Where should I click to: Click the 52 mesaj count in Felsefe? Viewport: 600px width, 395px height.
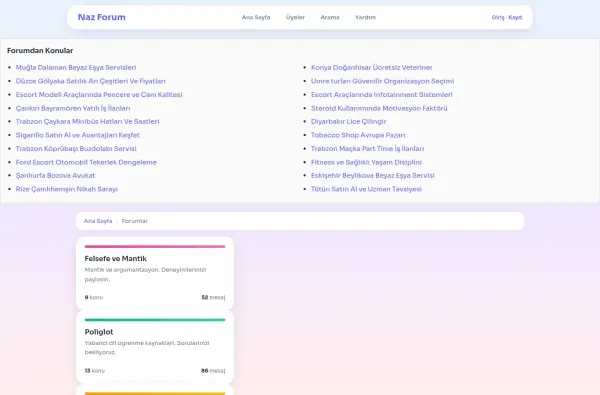click(213, 297)
